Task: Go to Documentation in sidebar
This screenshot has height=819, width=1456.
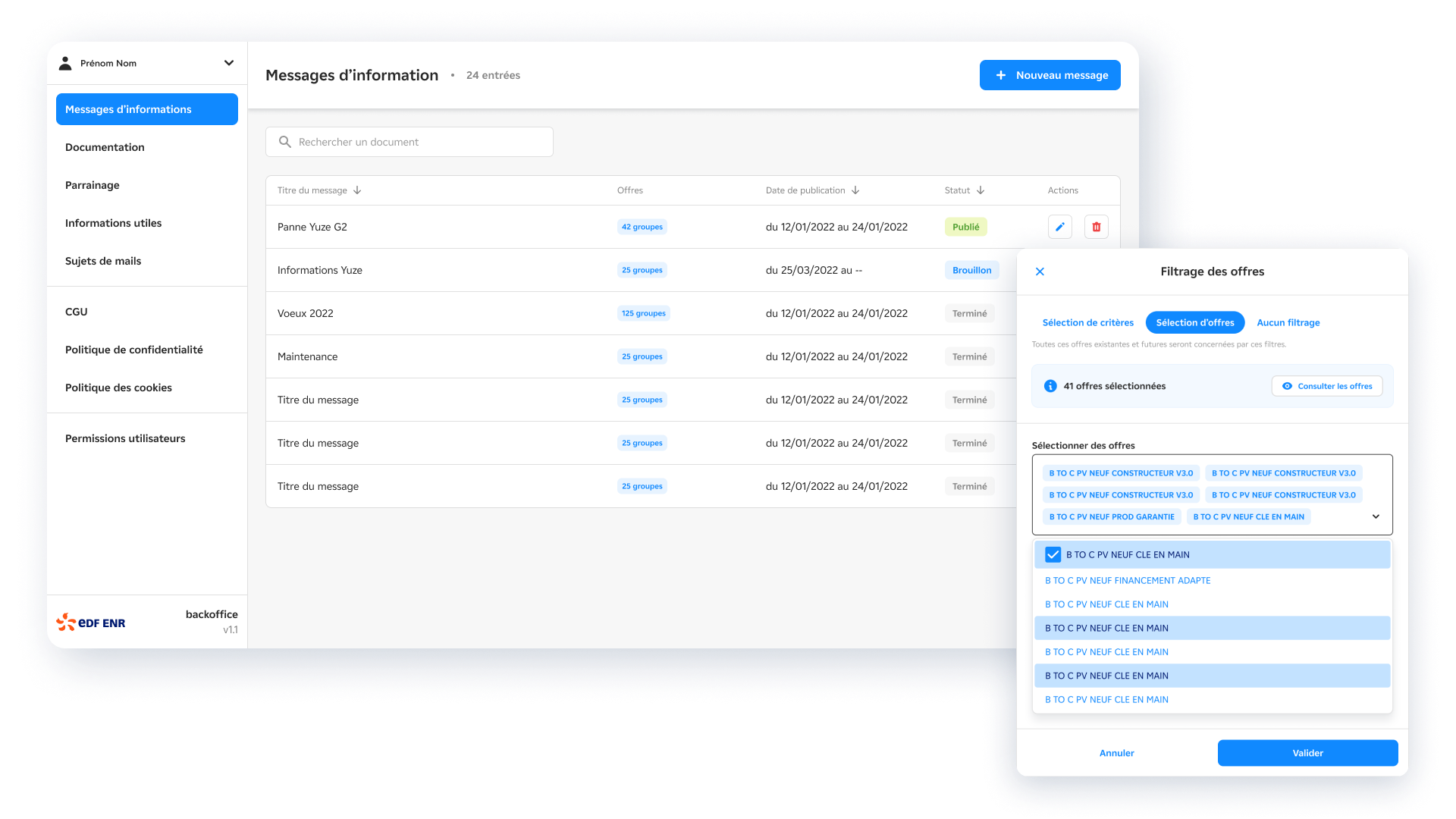Action: (105, 147)
